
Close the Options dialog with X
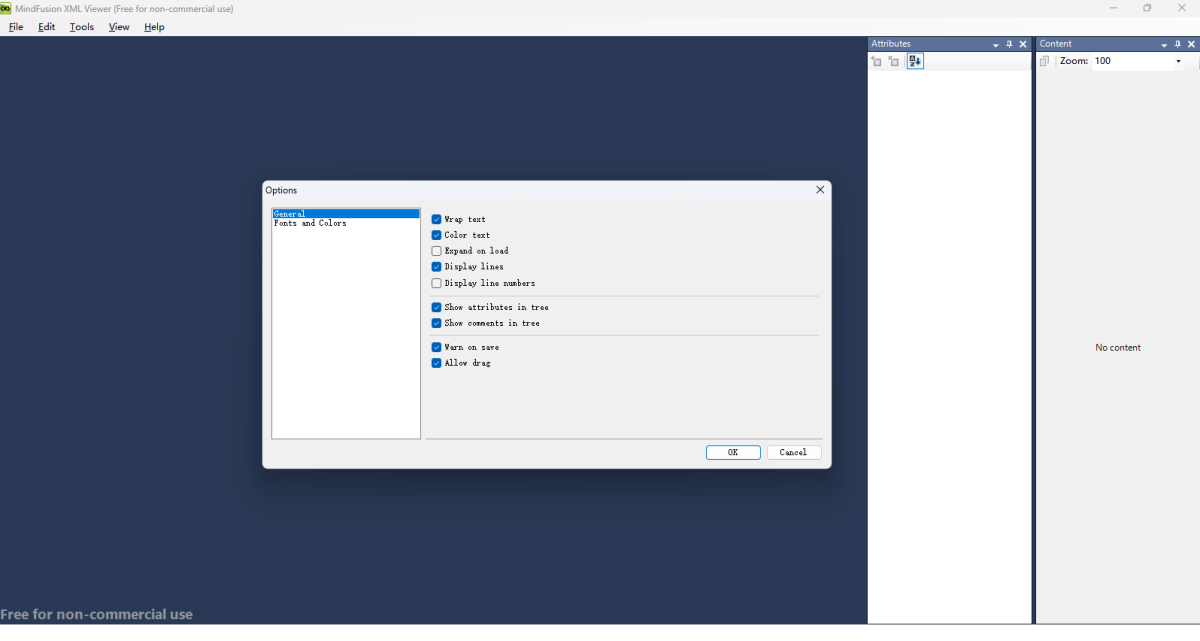[820, 190]
